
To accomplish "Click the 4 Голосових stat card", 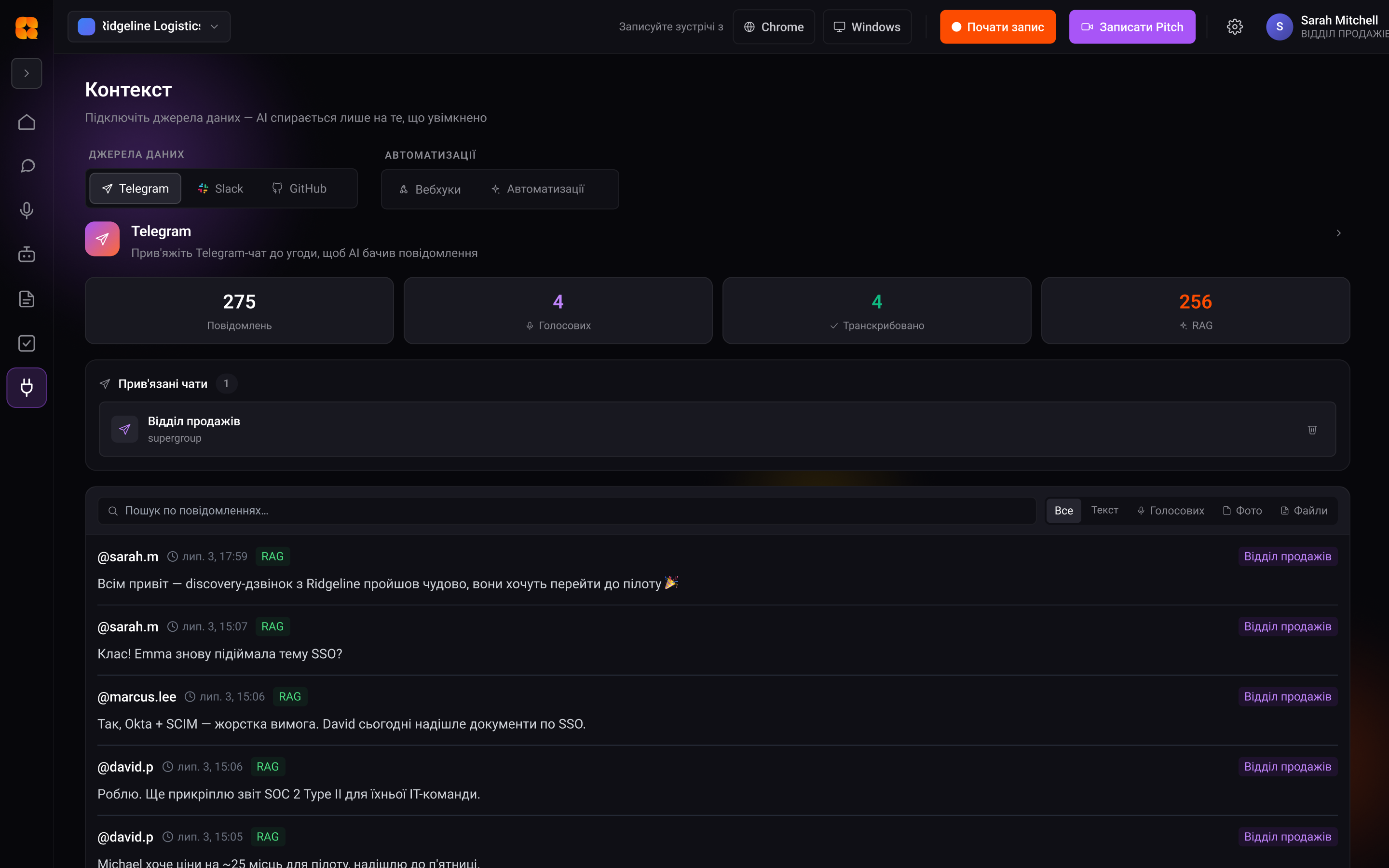I will pyautogui.click(x=558, y=311).
